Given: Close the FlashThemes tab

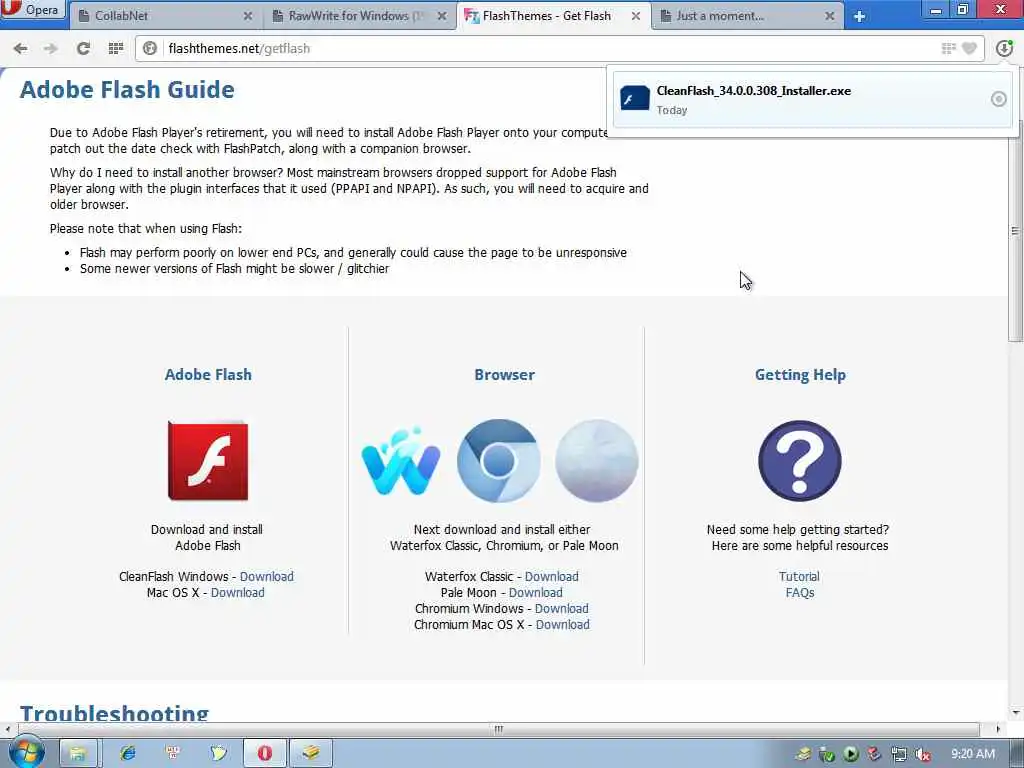Looking at the screenshot, I should [635, 16].
